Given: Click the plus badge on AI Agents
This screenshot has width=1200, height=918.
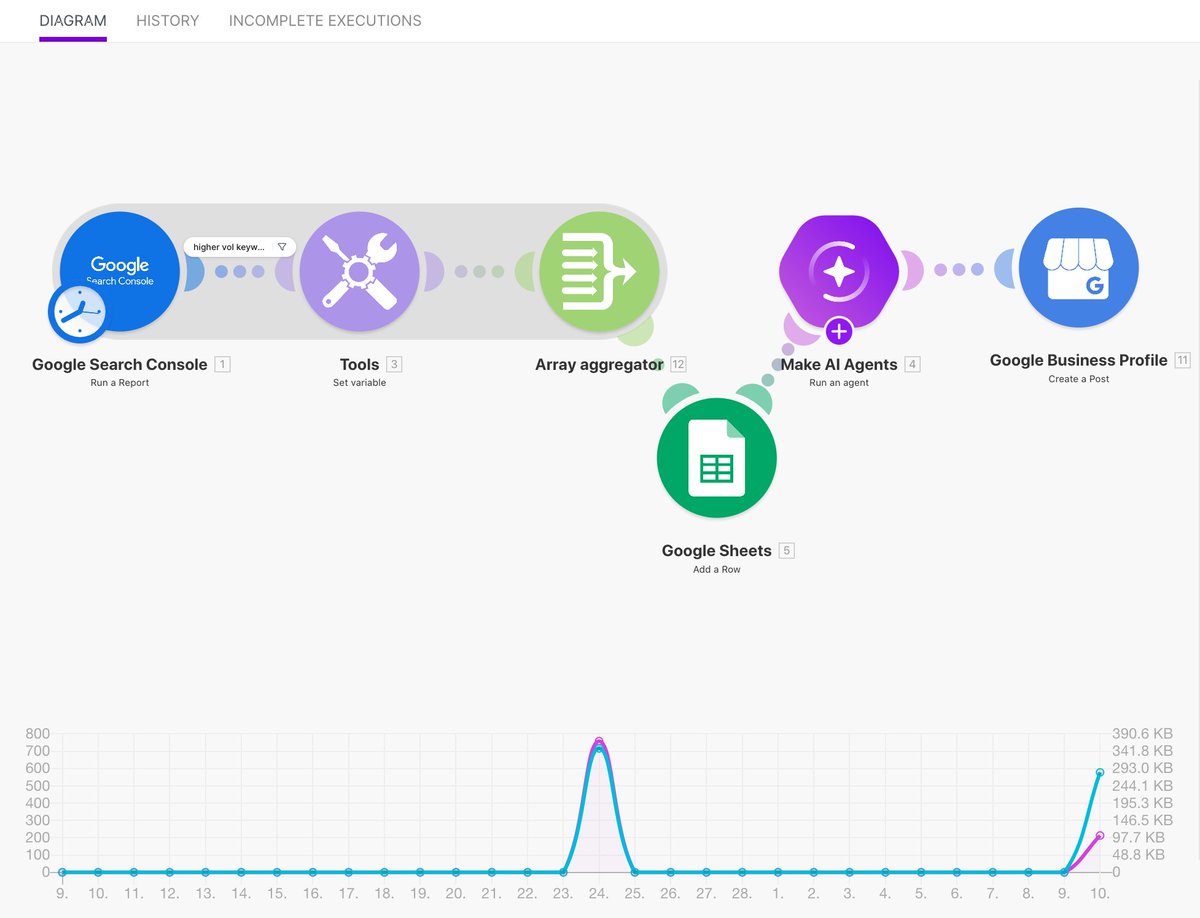Looking at the screenshot, I should pyautogui.click(x=839, y=331).
